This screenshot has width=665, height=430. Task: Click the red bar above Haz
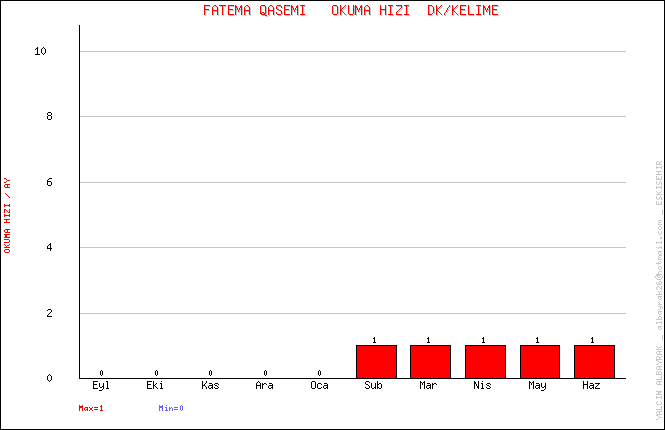pos(594,361)
